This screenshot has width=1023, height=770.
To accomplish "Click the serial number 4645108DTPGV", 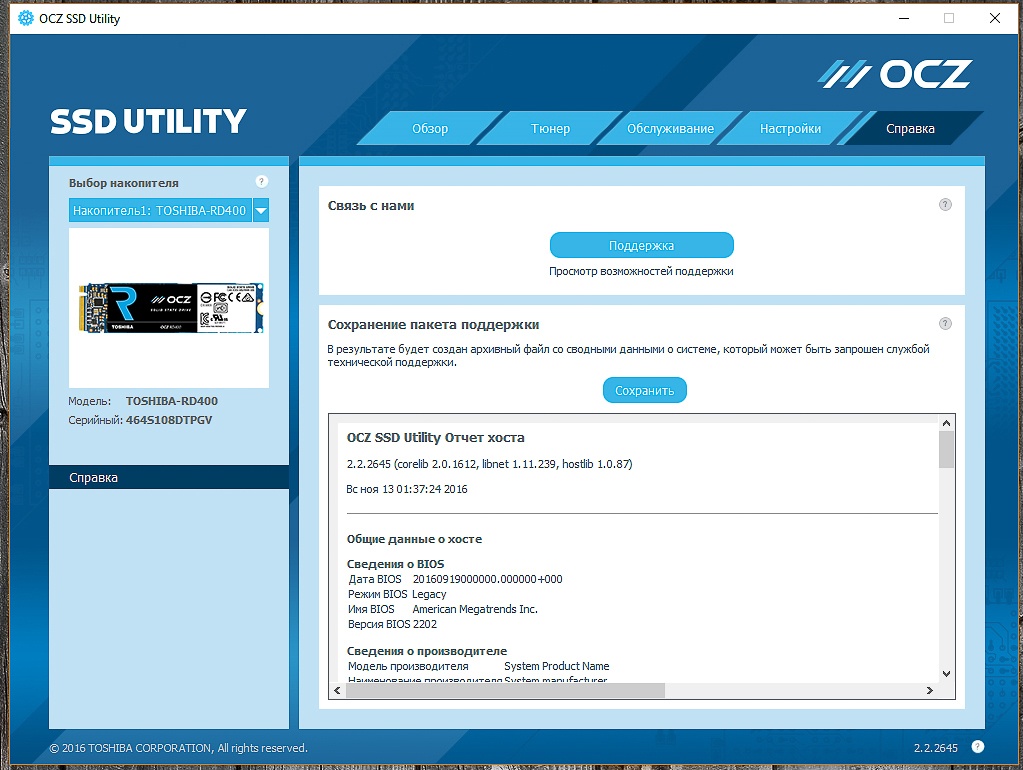I will (x=169, y=420).
